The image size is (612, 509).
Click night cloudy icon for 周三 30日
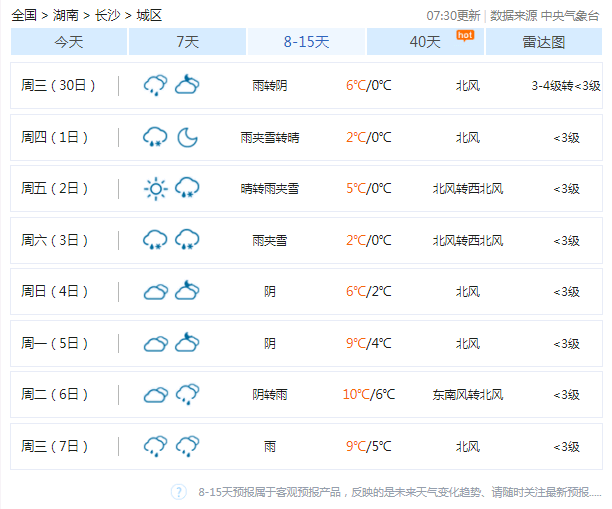[x=187, y=84]
